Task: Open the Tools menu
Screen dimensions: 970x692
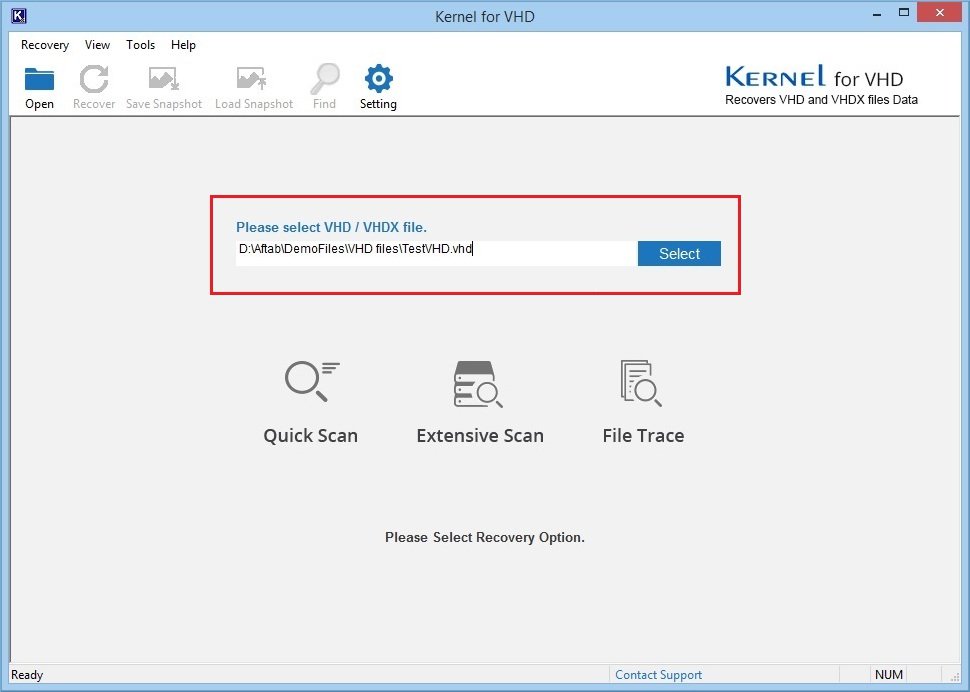Action: tap(140, 45)
